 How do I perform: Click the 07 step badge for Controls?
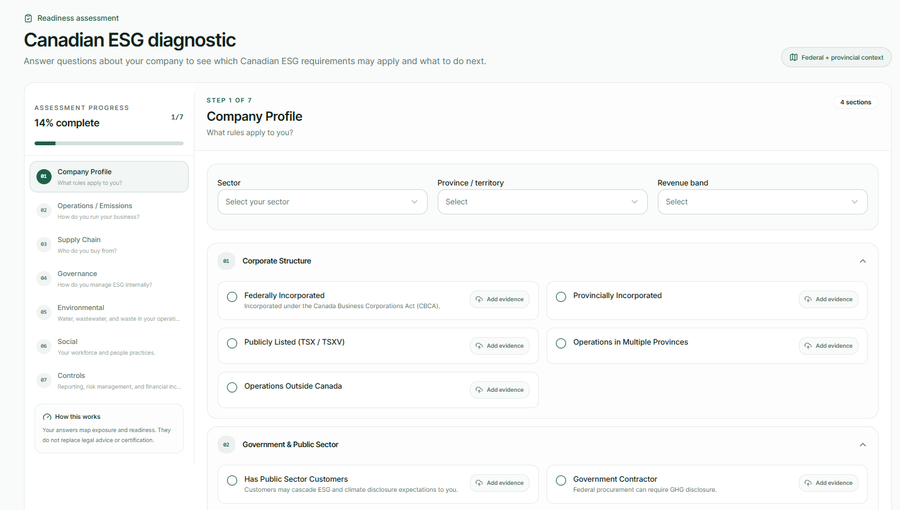coord(44,380)
